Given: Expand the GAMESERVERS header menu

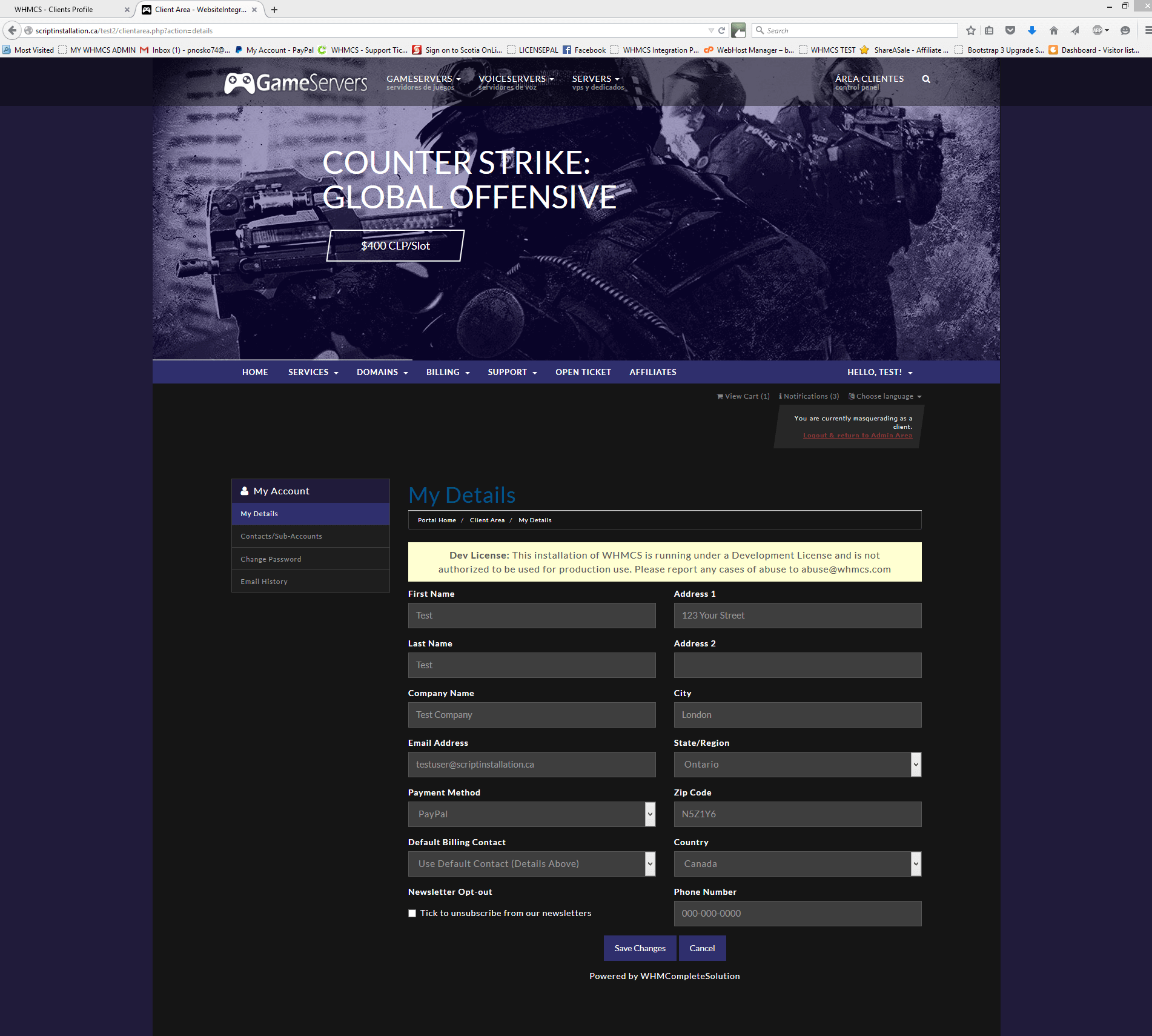Looking at the screenshot, I should [423, 82].
